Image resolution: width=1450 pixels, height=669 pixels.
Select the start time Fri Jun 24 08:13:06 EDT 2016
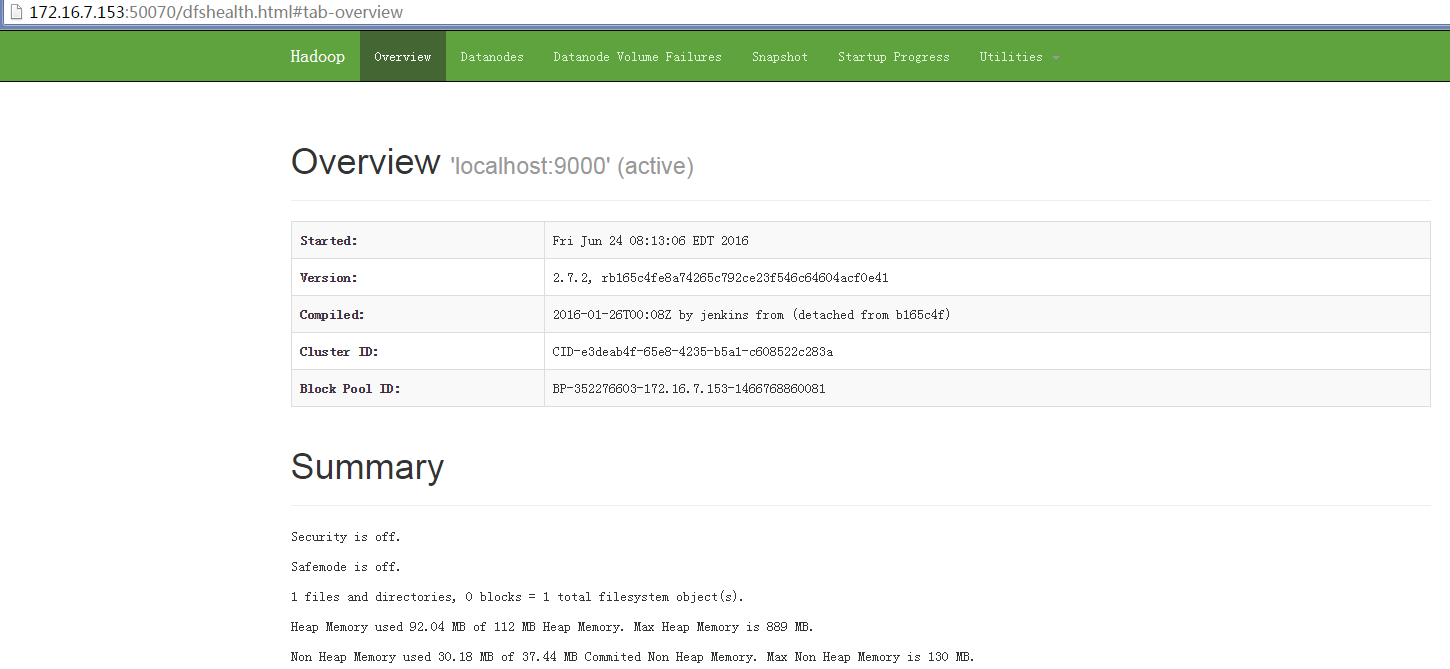tap(651, 241)
